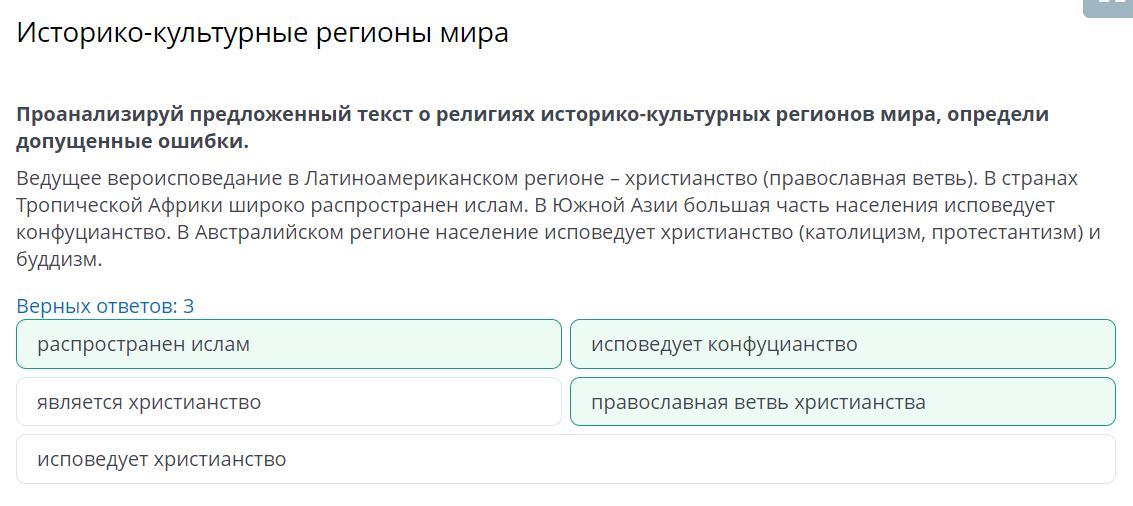1133x506 pixels.
Task: Deselect the answer "распространен ислам"
Action: click(x=289, y=344)
